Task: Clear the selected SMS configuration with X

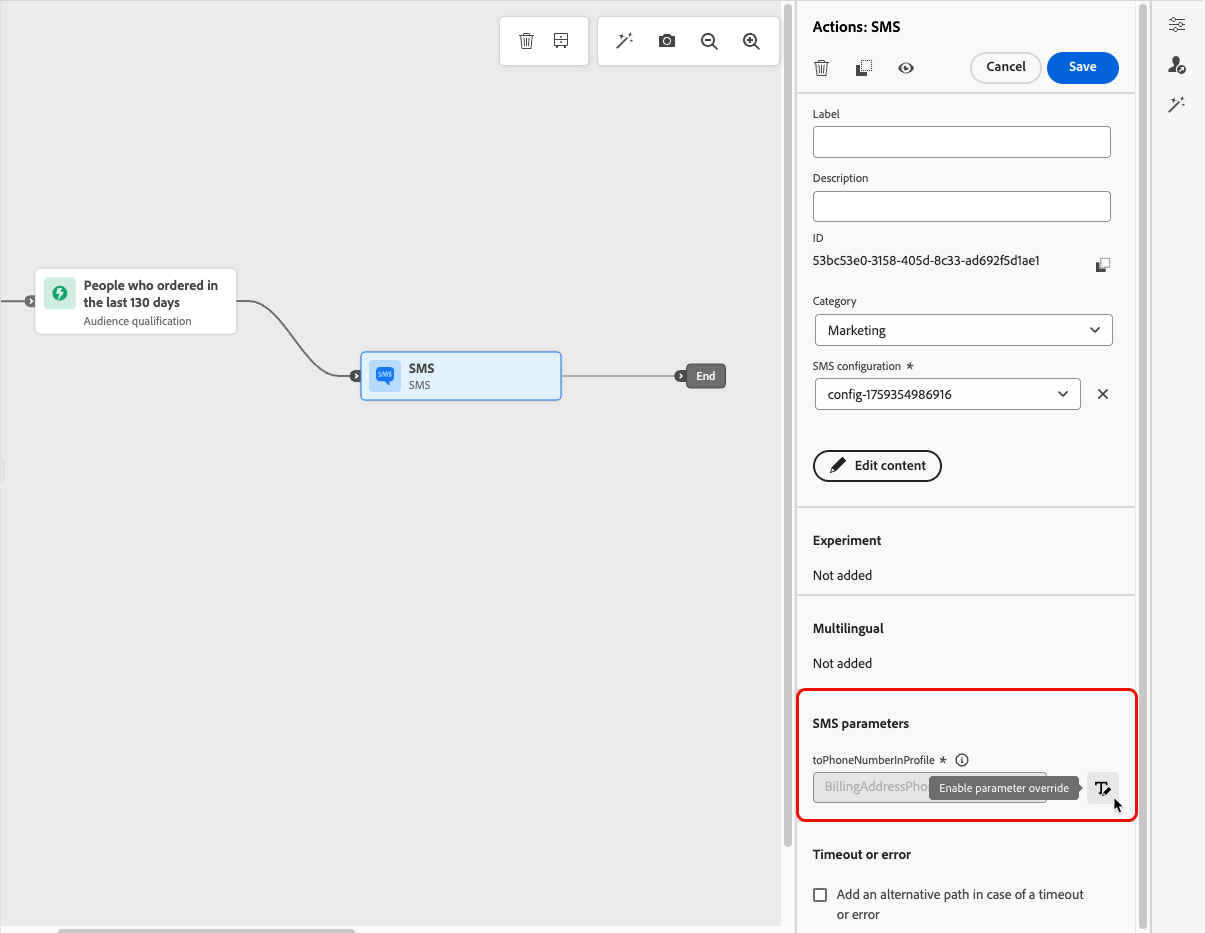Action: coord(1103,394)
